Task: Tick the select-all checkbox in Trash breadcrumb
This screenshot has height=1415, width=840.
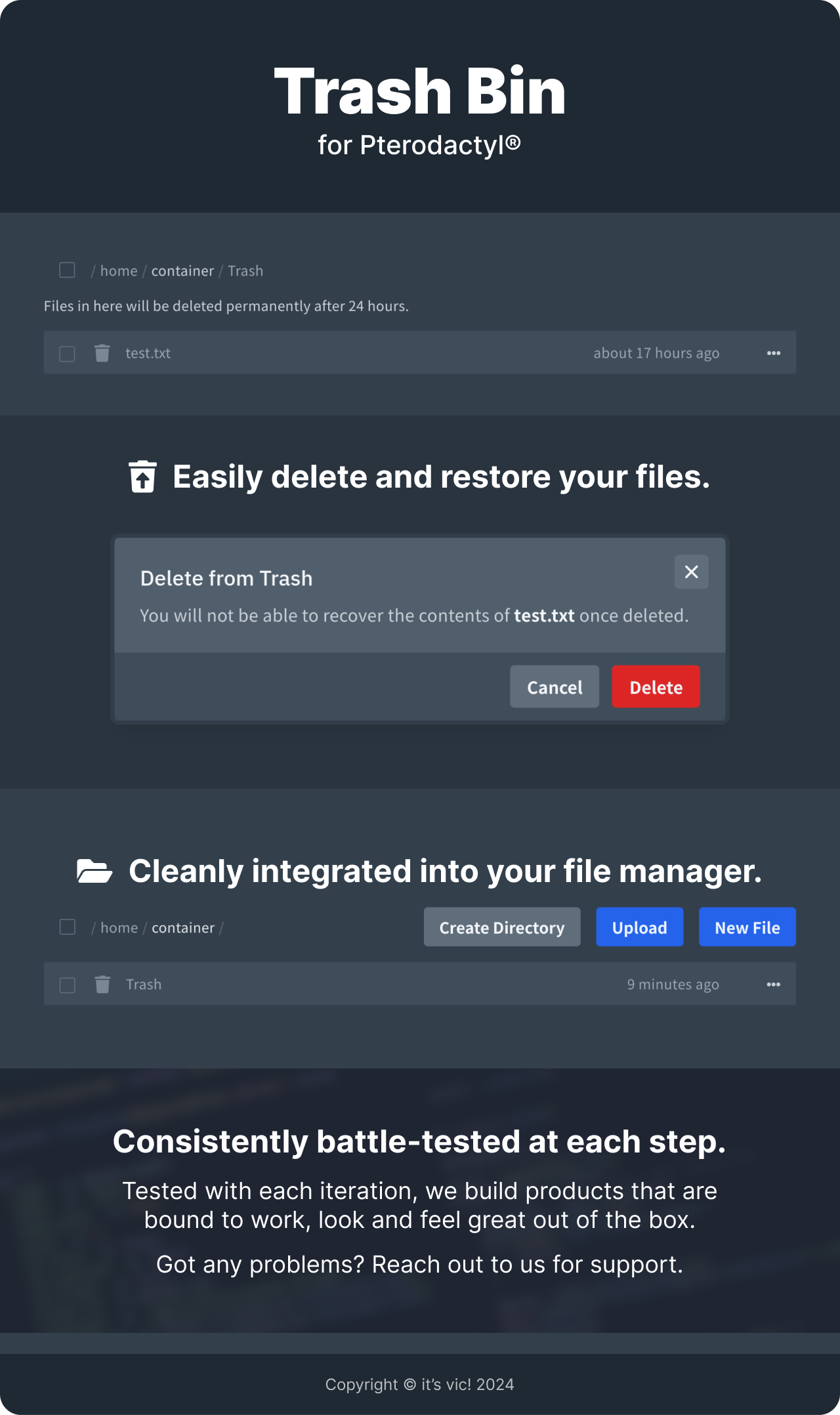Action: click(67, 270)
